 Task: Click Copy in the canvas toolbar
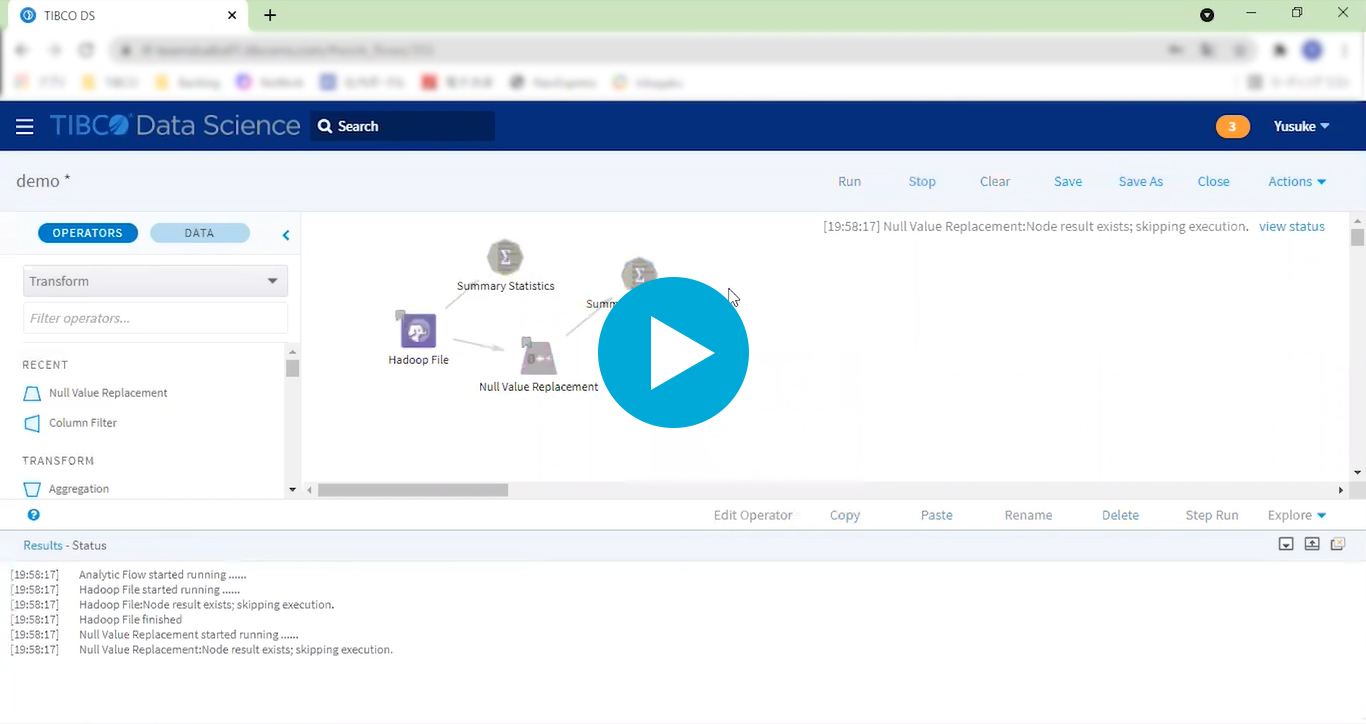pos(845,515)
